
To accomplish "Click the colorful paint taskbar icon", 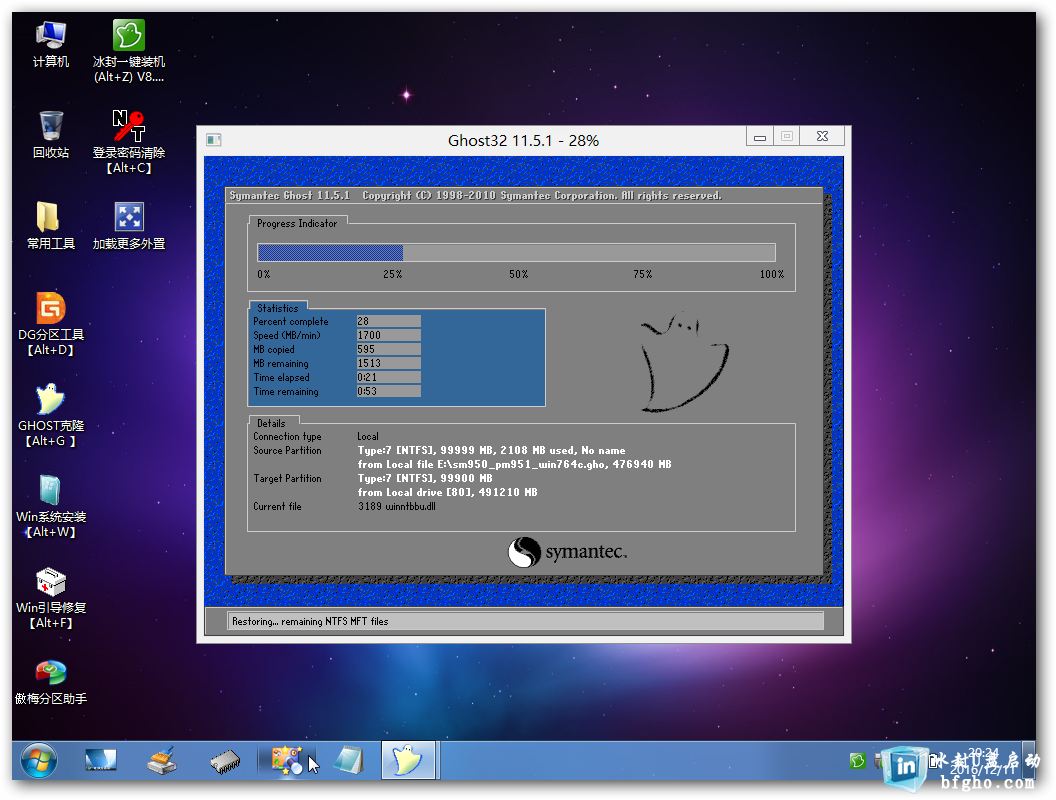I will click(287, 761).
